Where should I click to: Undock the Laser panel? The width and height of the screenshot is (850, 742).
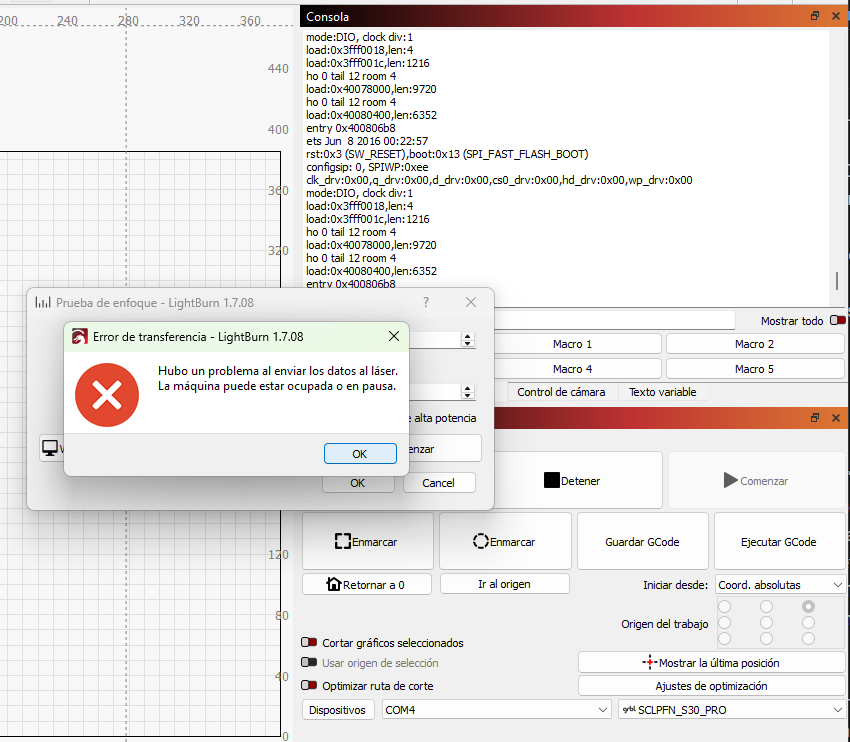coord(815,417)
